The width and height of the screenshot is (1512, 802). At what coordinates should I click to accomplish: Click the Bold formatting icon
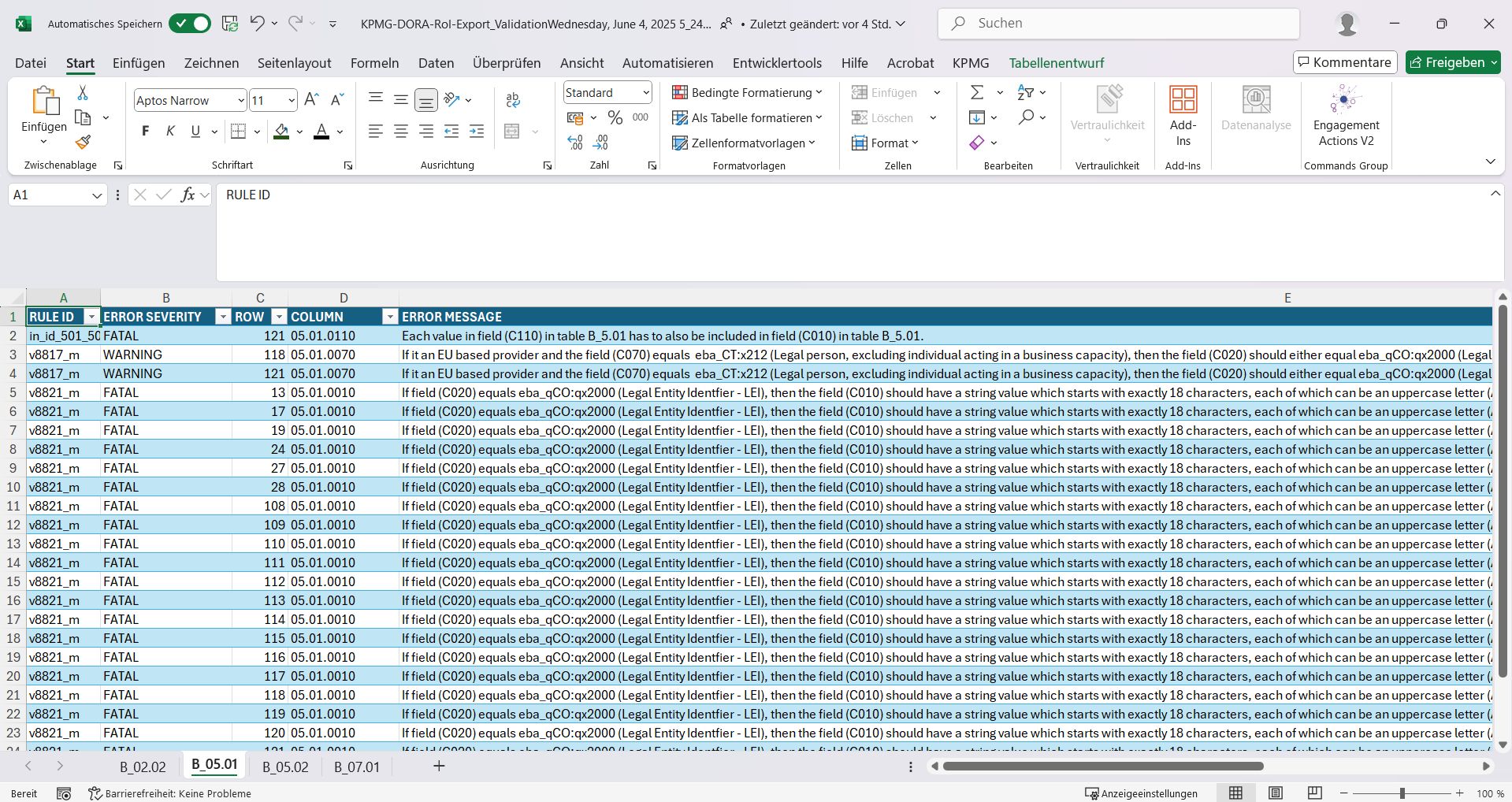[x=145, y=132]
